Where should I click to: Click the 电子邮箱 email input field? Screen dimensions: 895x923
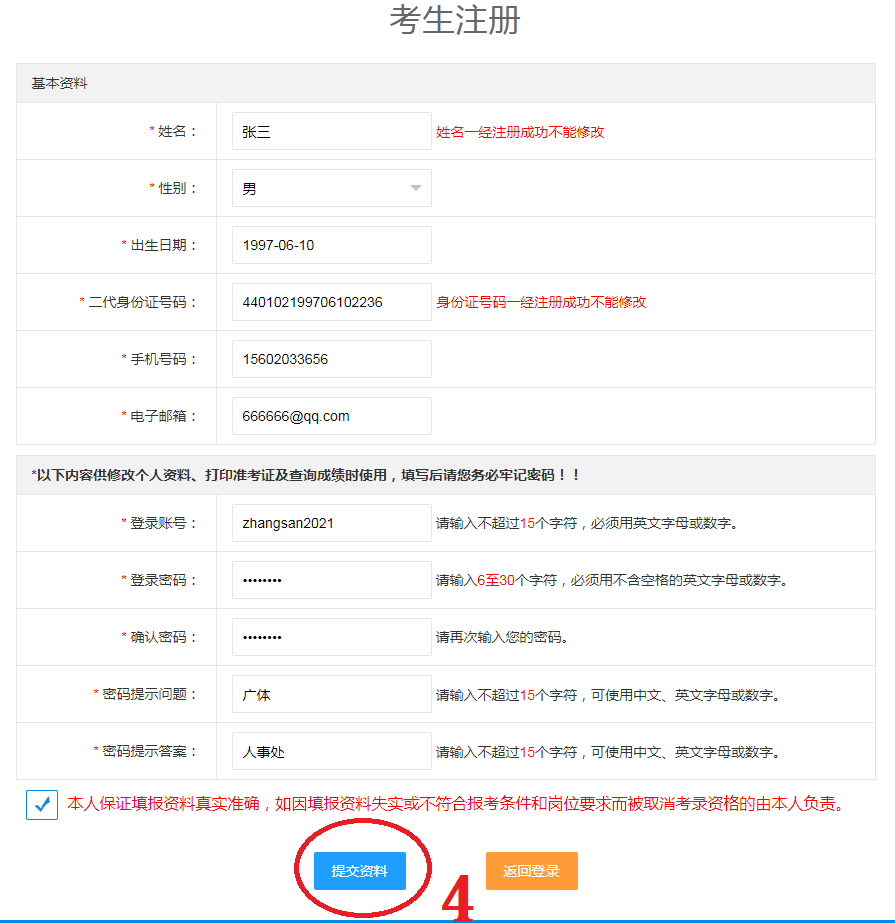tap(330, 416)
